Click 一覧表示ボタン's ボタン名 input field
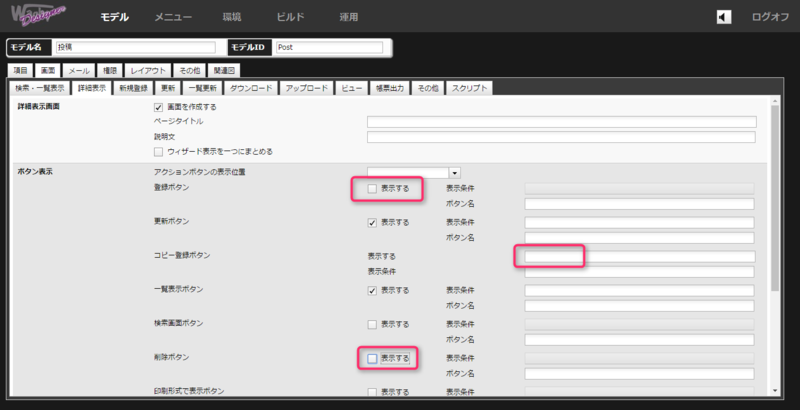Image resolution: width=800 pixels, height=410 pixels. tap(639, 306)
